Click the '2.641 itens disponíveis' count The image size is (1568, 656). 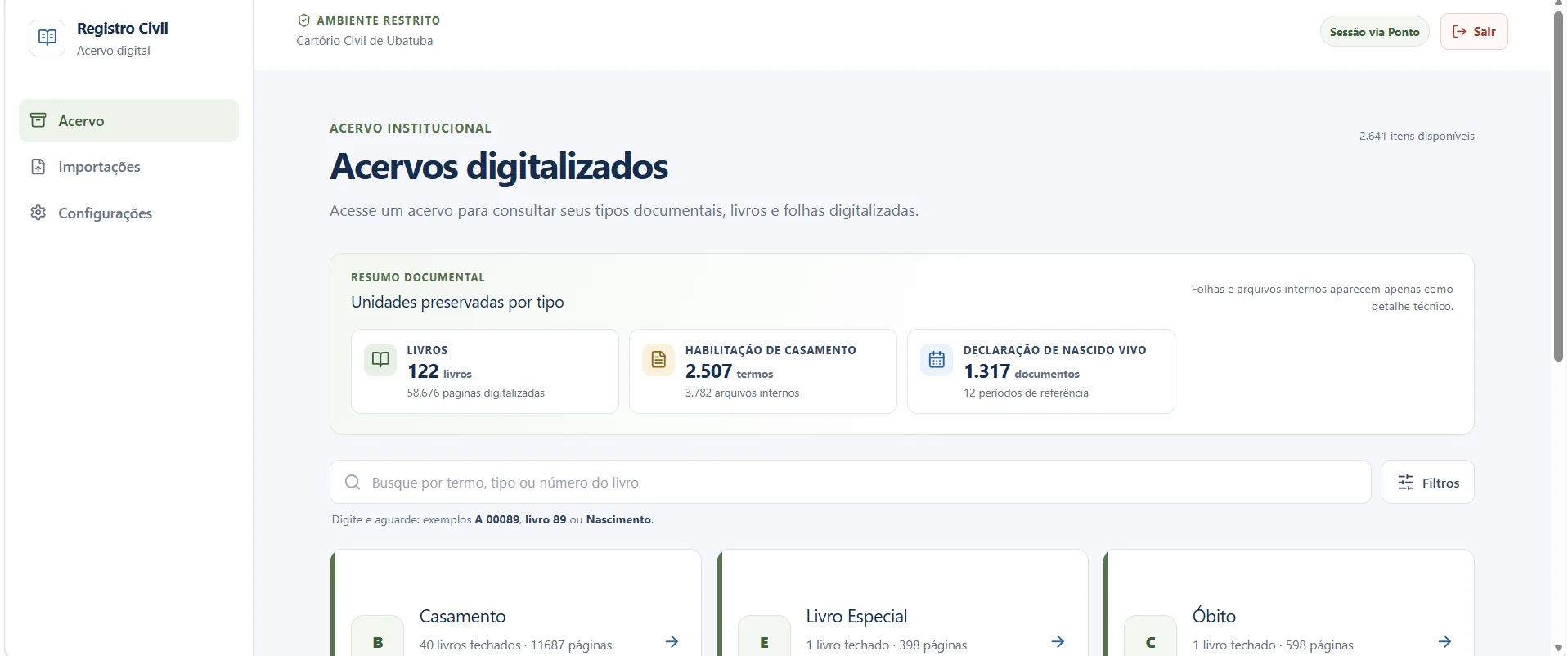click(x=1417, y=136)
